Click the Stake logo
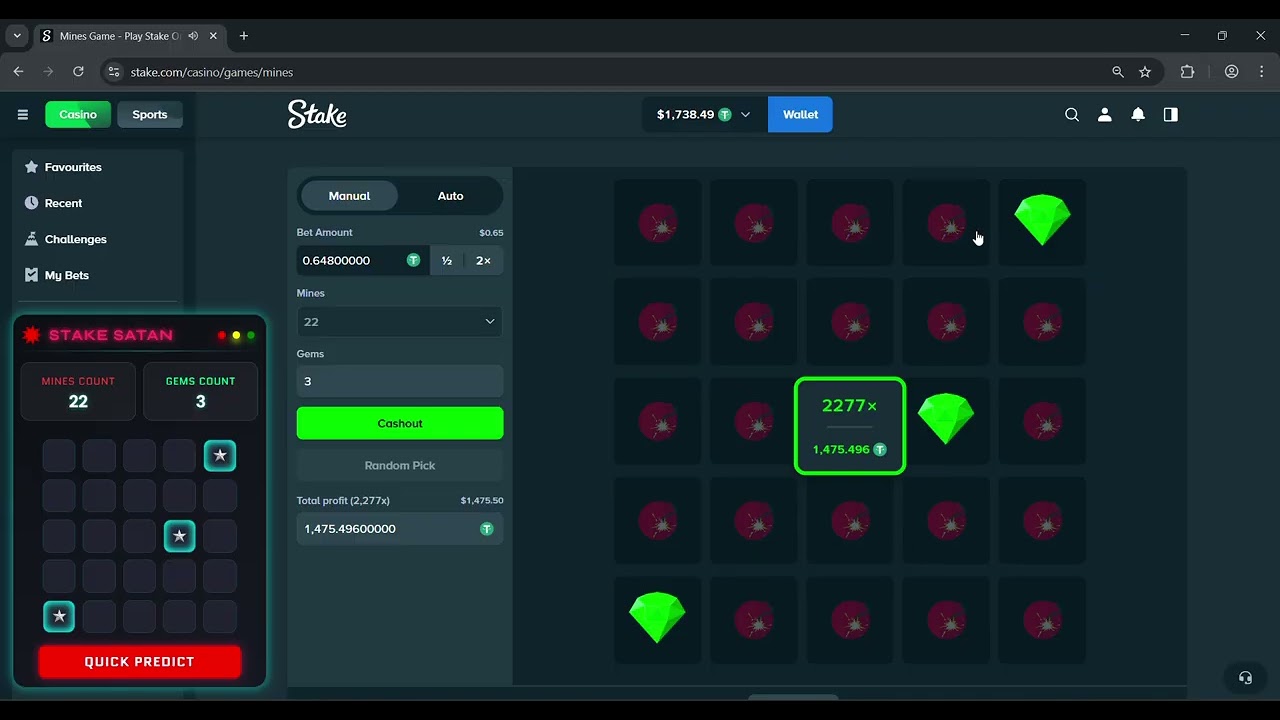The image size is (1280, 720). pos(317,114)
